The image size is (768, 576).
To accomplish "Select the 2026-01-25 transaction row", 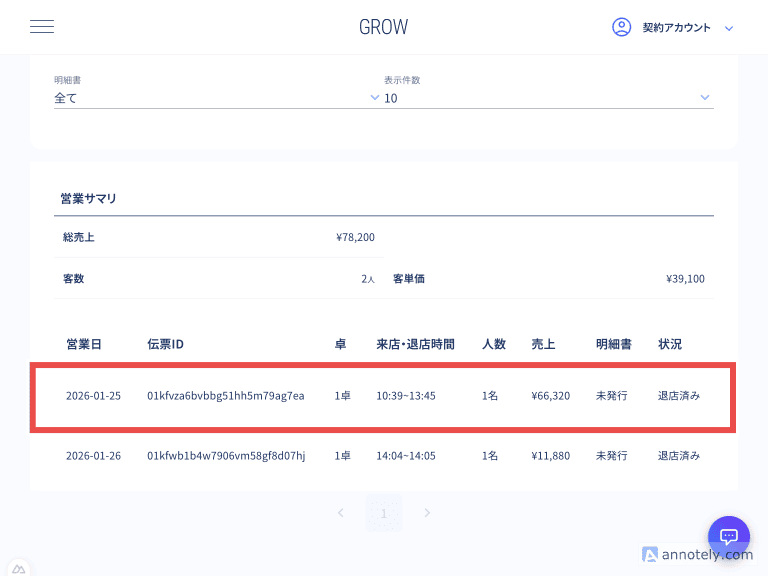I will tap(384, 396).
